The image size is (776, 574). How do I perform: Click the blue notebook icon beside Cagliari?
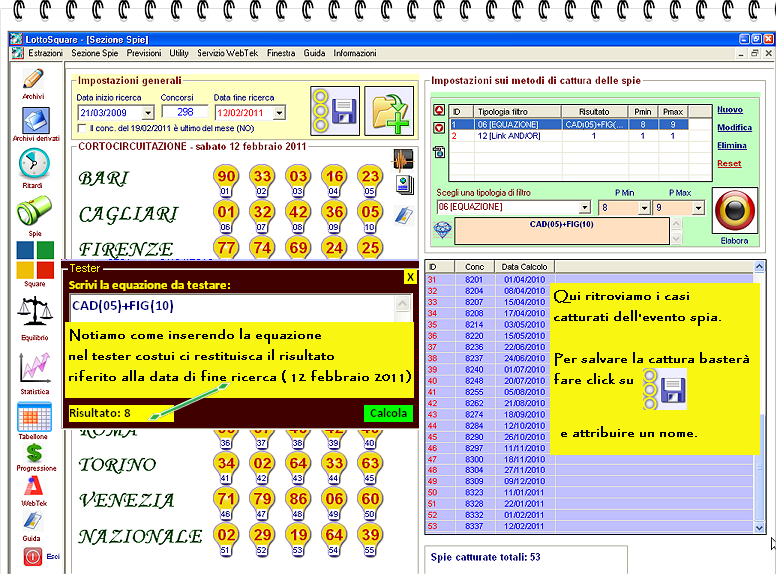(404, 216)
